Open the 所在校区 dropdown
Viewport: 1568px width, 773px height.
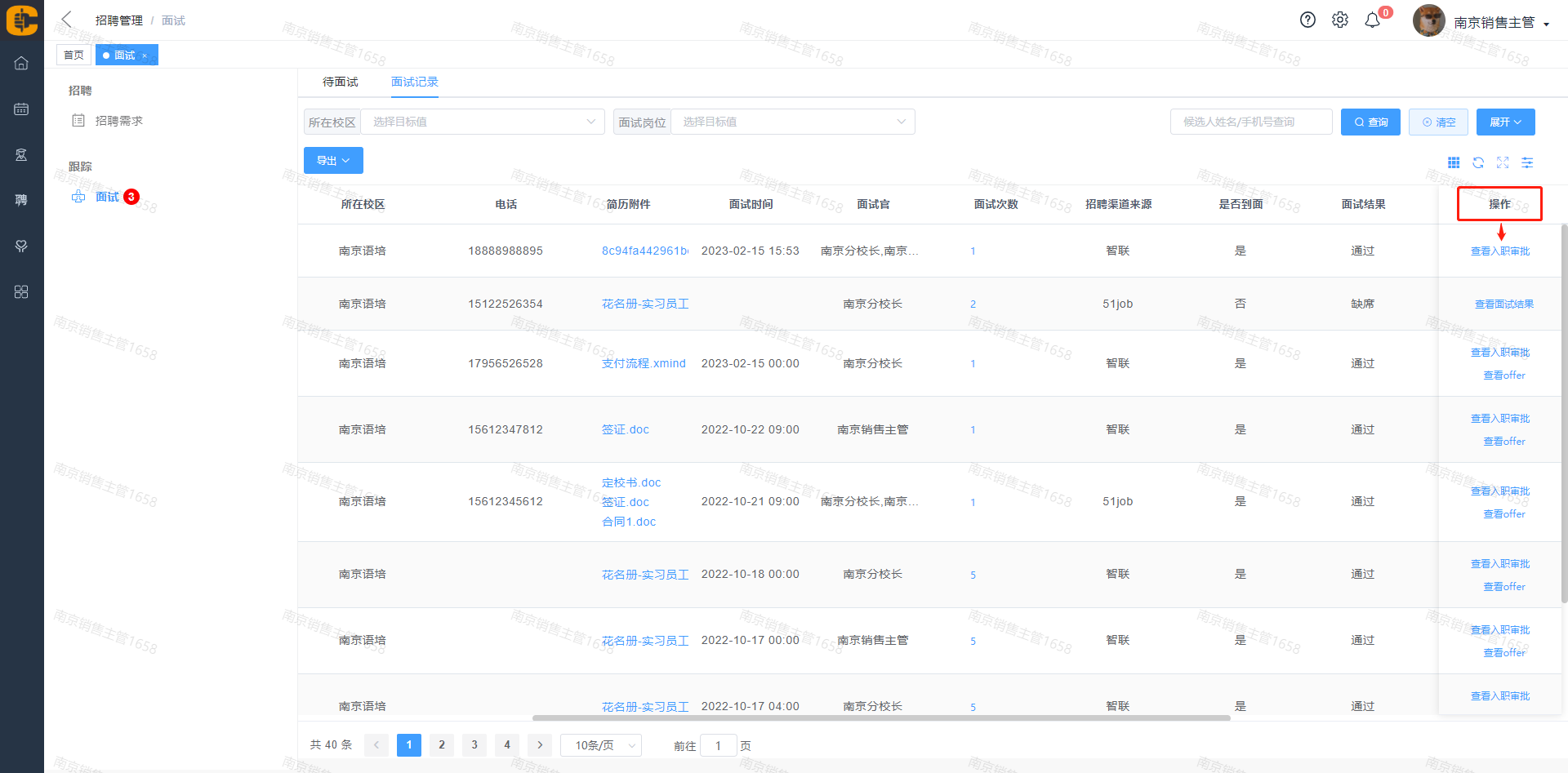pyautogui.click(x=482, y=122)
